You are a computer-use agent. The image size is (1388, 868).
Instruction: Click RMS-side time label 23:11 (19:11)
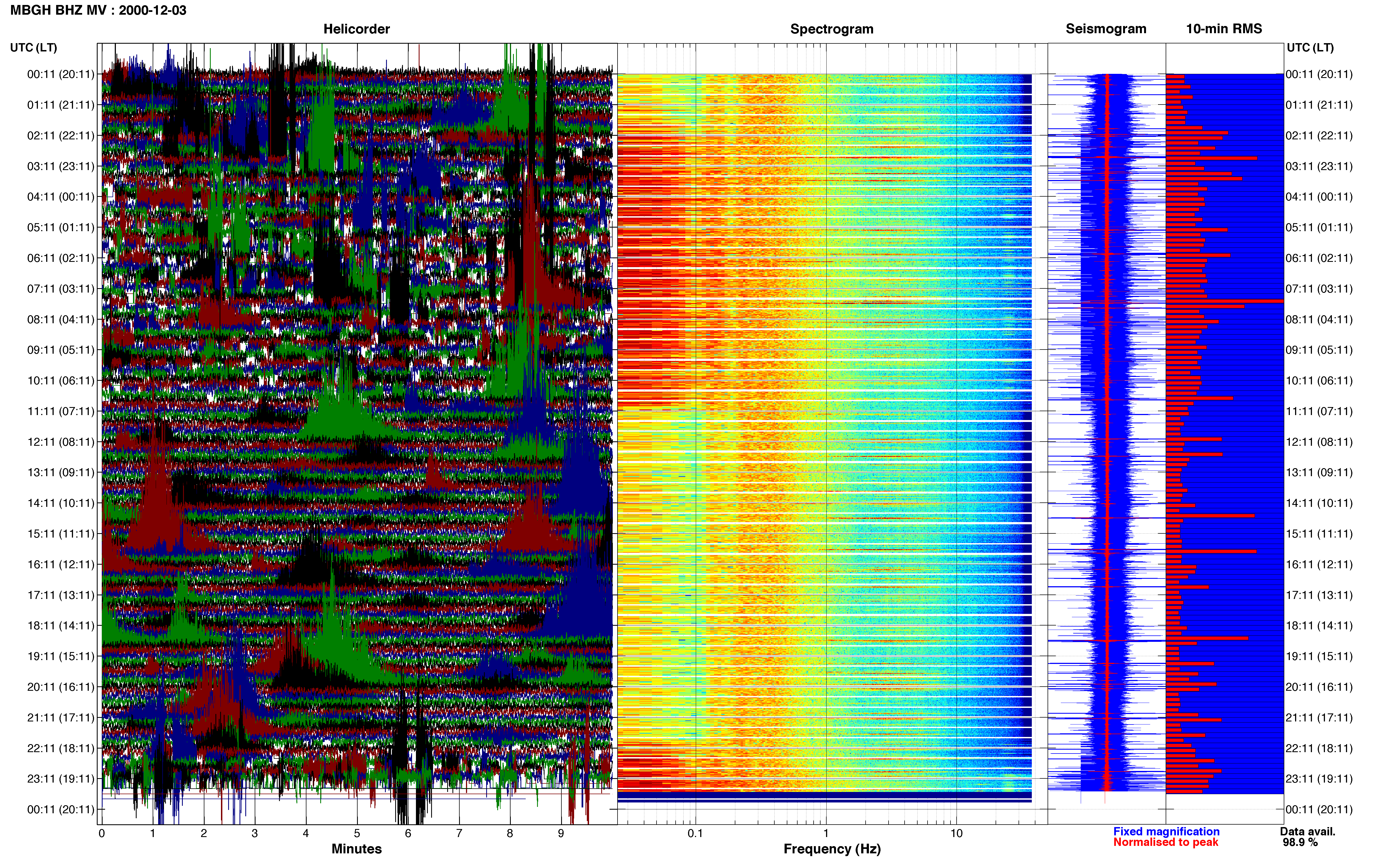click(x=1319, y=779)
